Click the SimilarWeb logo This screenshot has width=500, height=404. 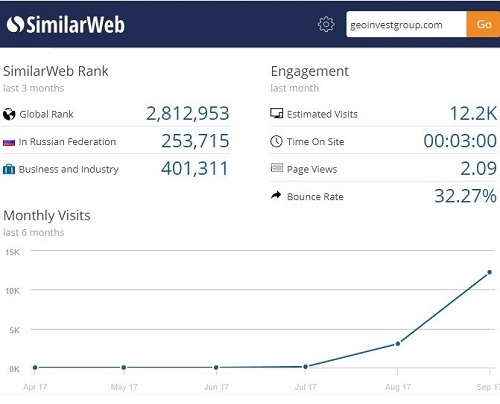[x=66, y=25]
